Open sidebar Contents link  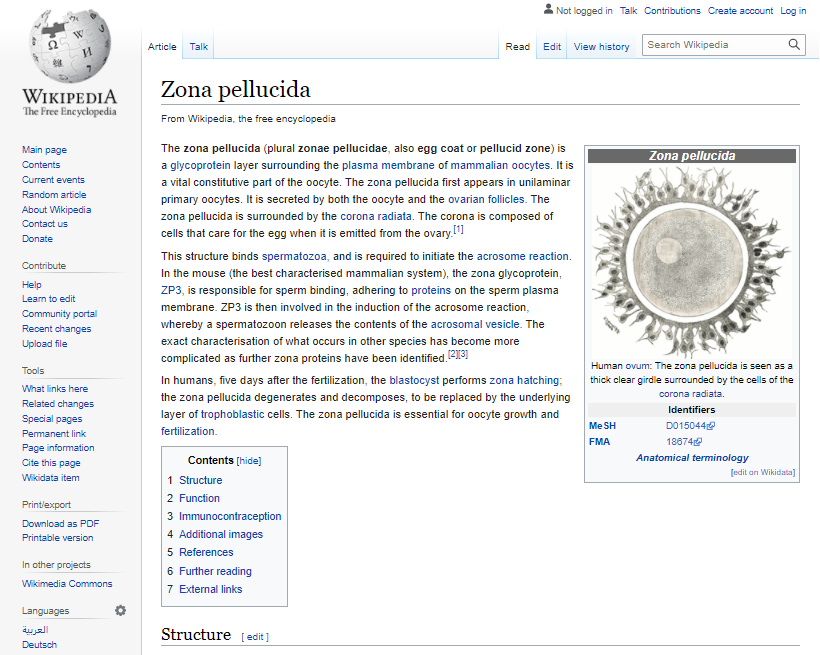pyautogui.click(x=41, y=165)
